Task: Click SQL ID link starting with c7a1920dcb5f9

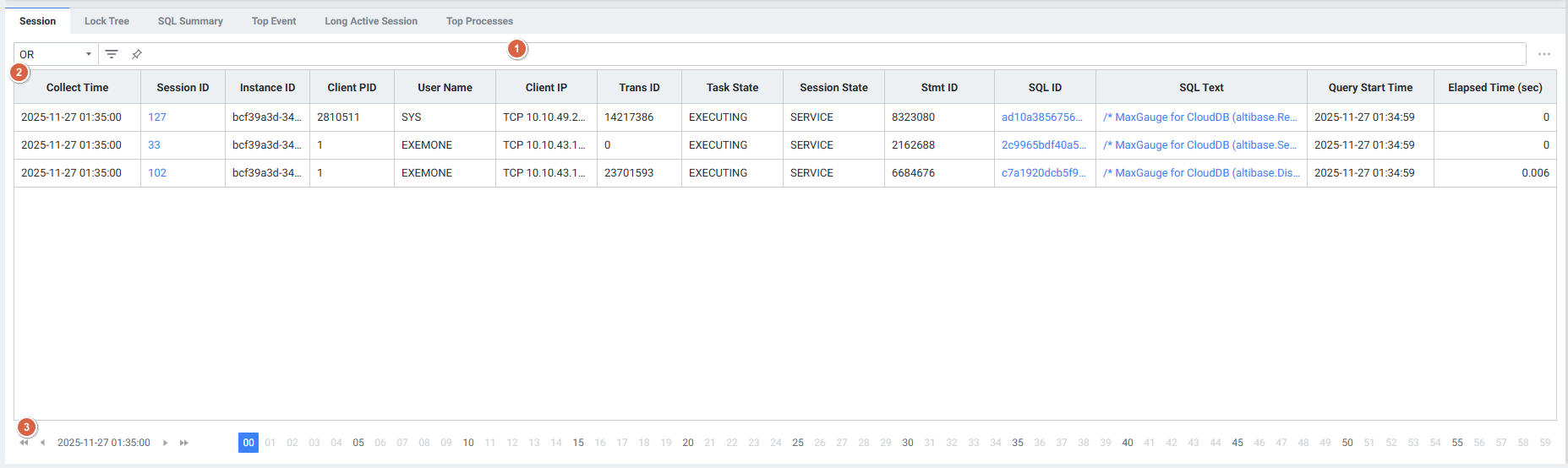Action: point(1043,173)
